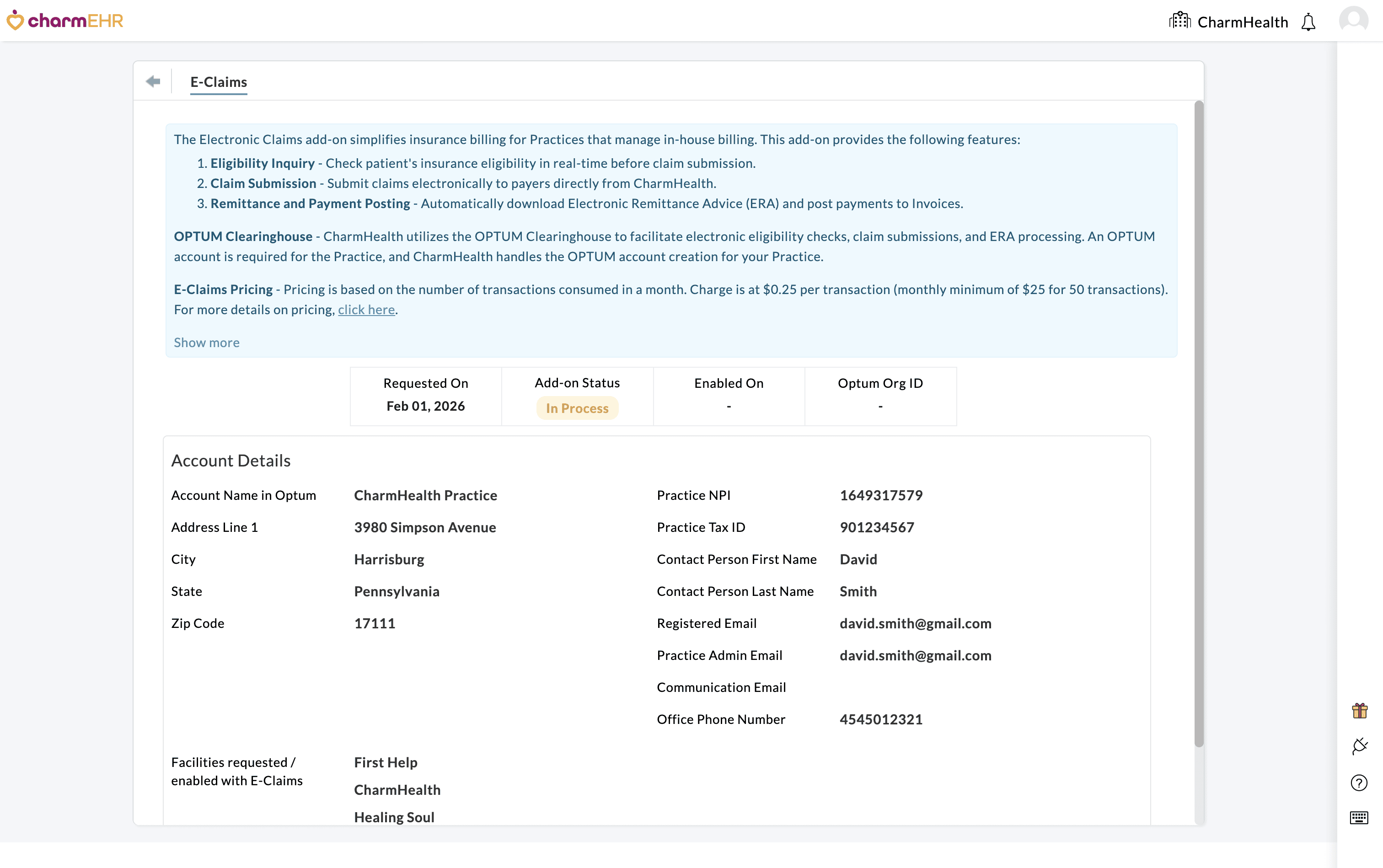Click the Requested On date Feb 01, 2026
The height and width of the screenshot is (868, 1383).
click(425, 407)
